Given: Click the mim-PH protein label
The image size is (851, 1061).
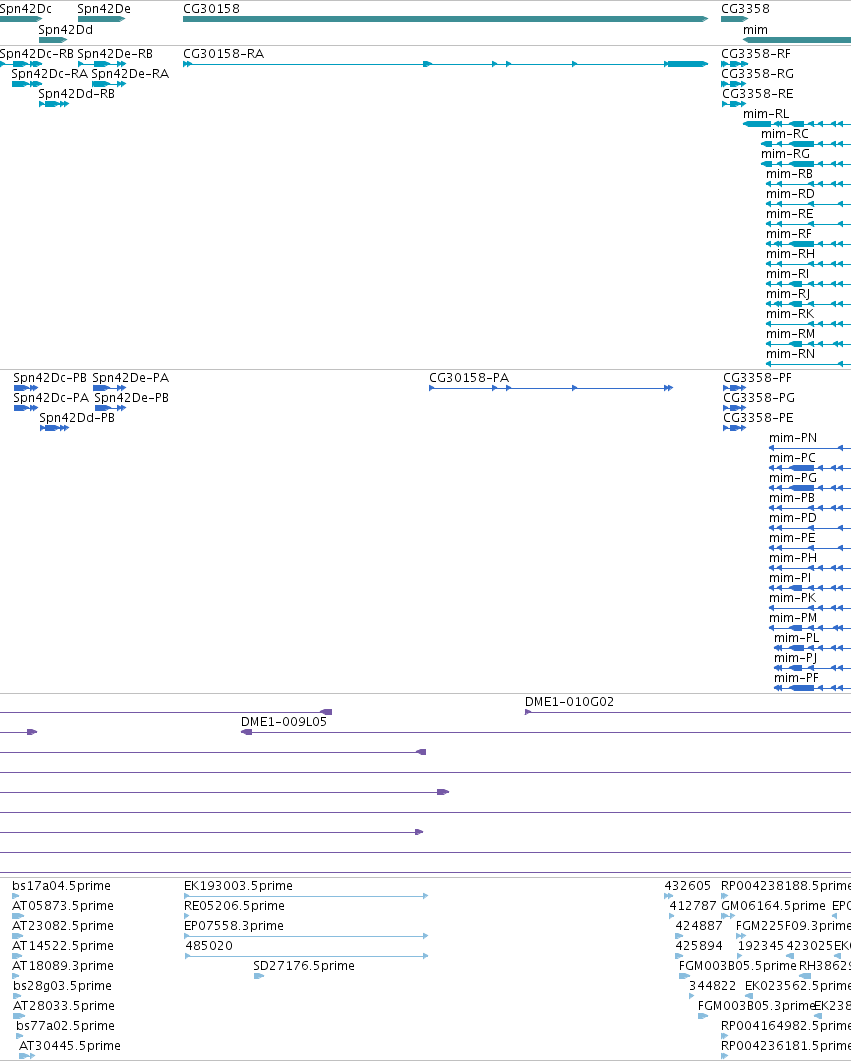Looking at the screenshot, I should tap(793, 558).
